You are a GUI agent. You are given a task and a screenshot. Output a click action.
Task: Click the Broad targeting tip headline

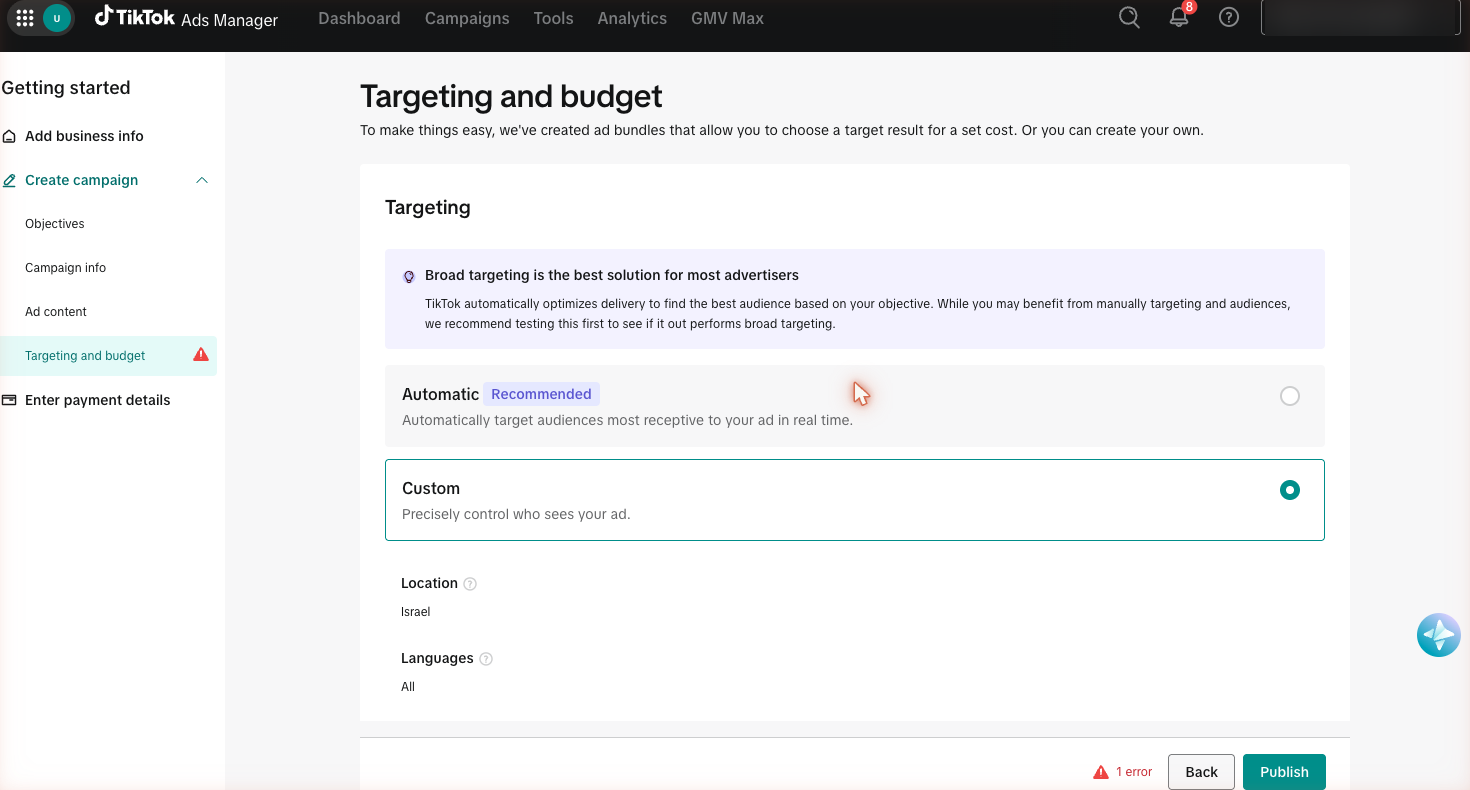click(x=612, y=275)
